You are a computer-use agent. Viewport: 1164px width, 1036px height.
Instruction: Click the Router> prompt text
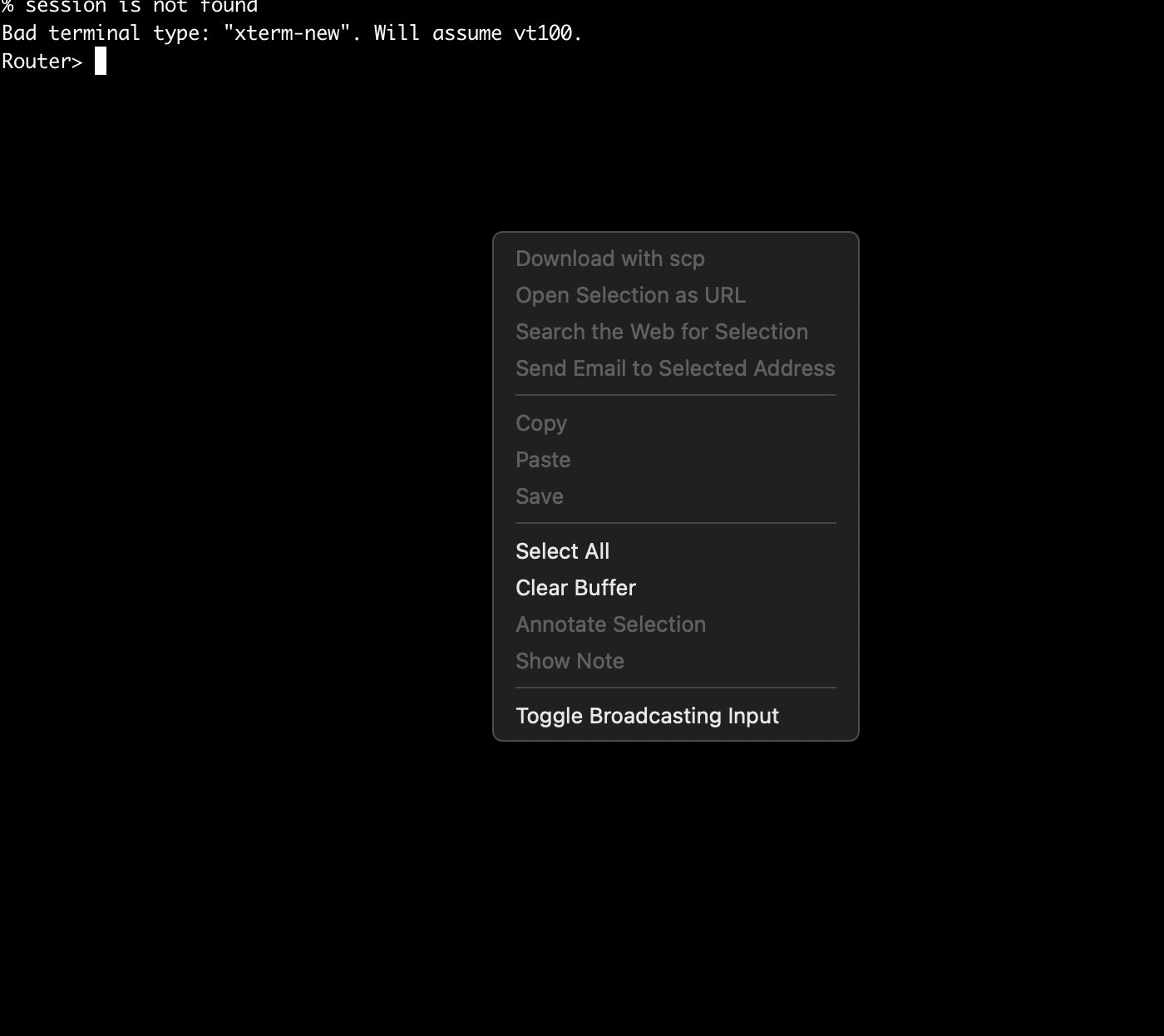(42, 62)
